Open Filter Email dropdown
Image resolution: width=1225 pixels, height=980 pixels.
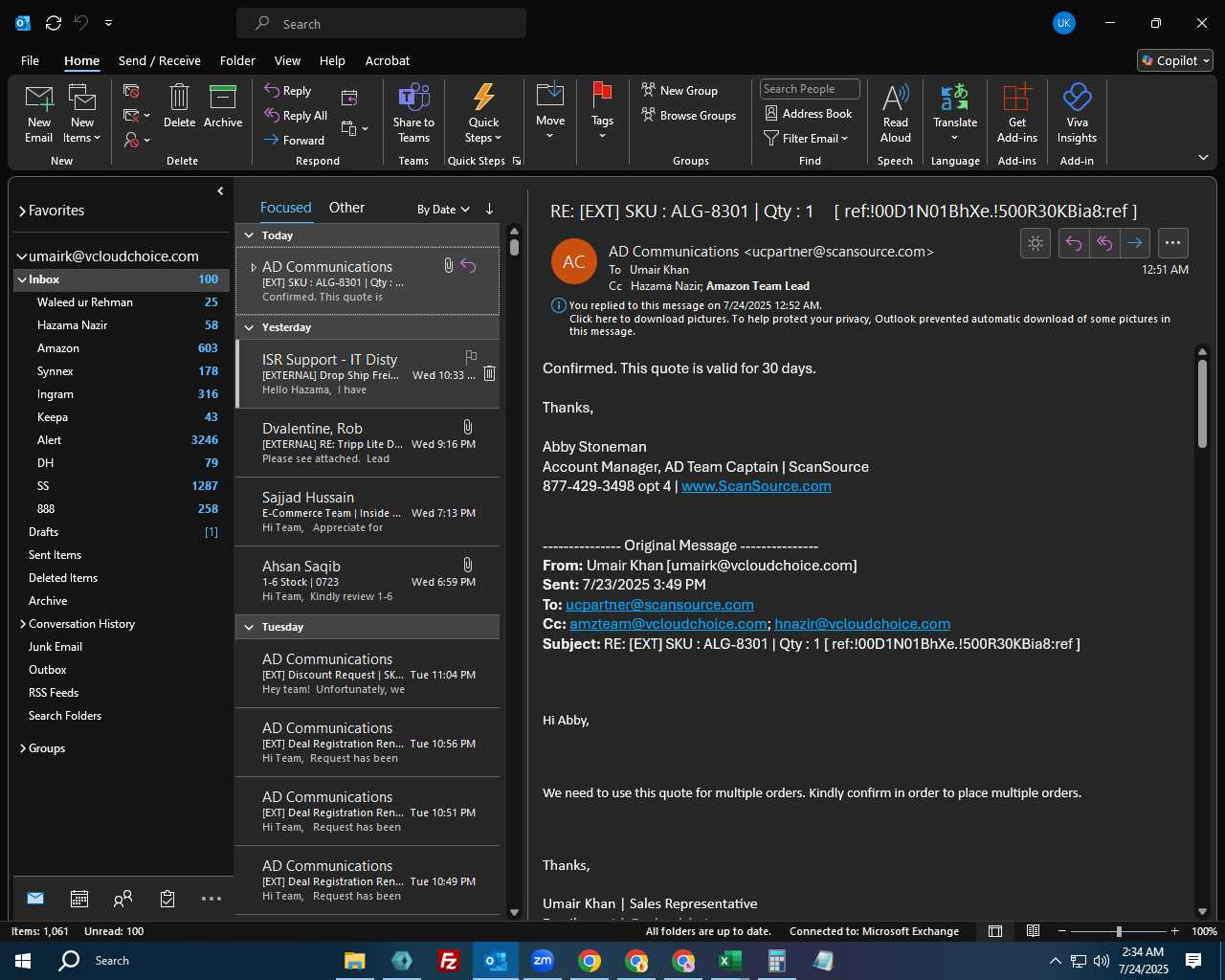(807, 138)
